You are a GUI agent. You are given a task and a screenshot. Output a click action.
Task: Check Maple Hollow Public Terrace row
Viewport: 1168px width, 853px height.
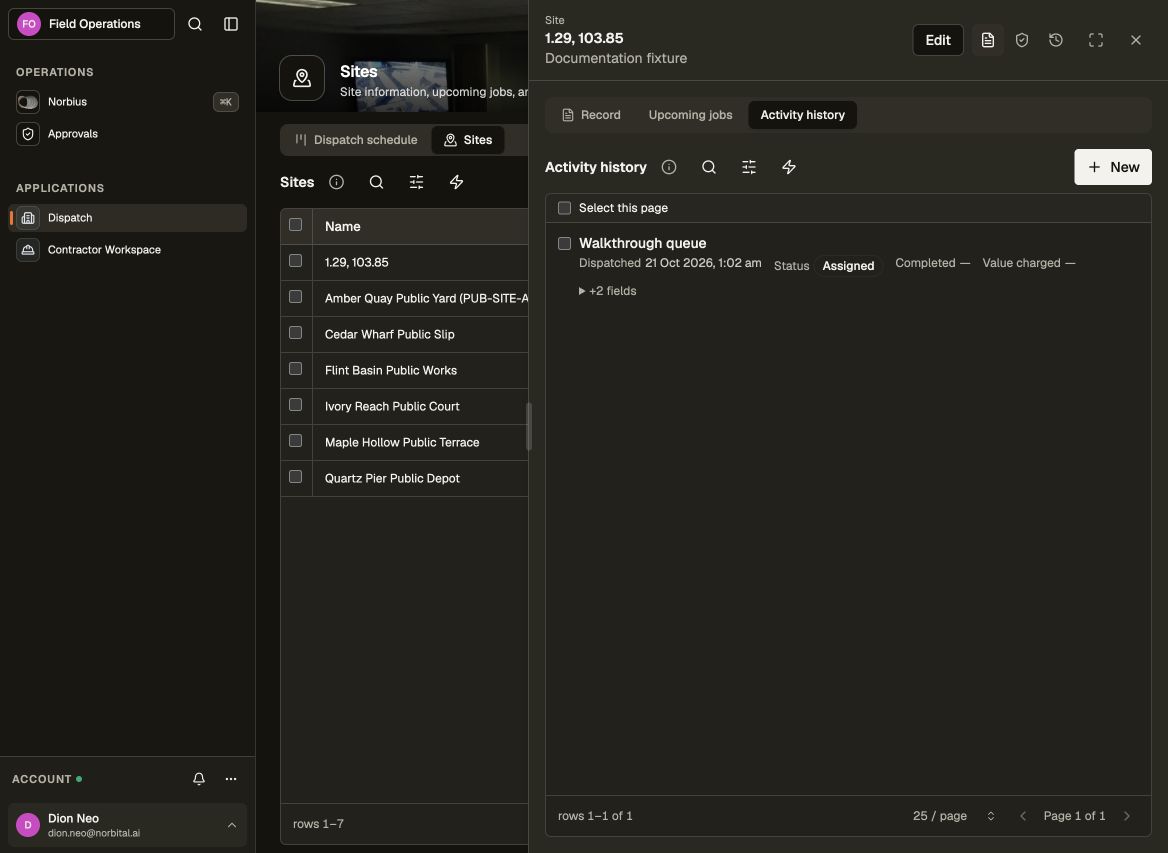click(296, 441)
